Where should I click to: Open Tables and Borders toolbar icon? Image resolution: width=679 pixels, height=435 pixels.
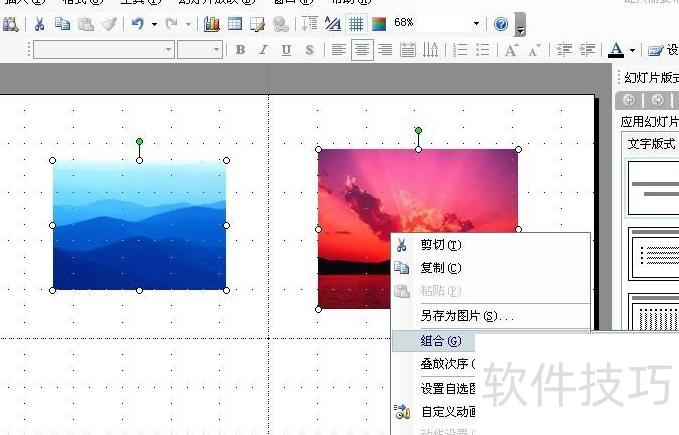pos(258,24)
